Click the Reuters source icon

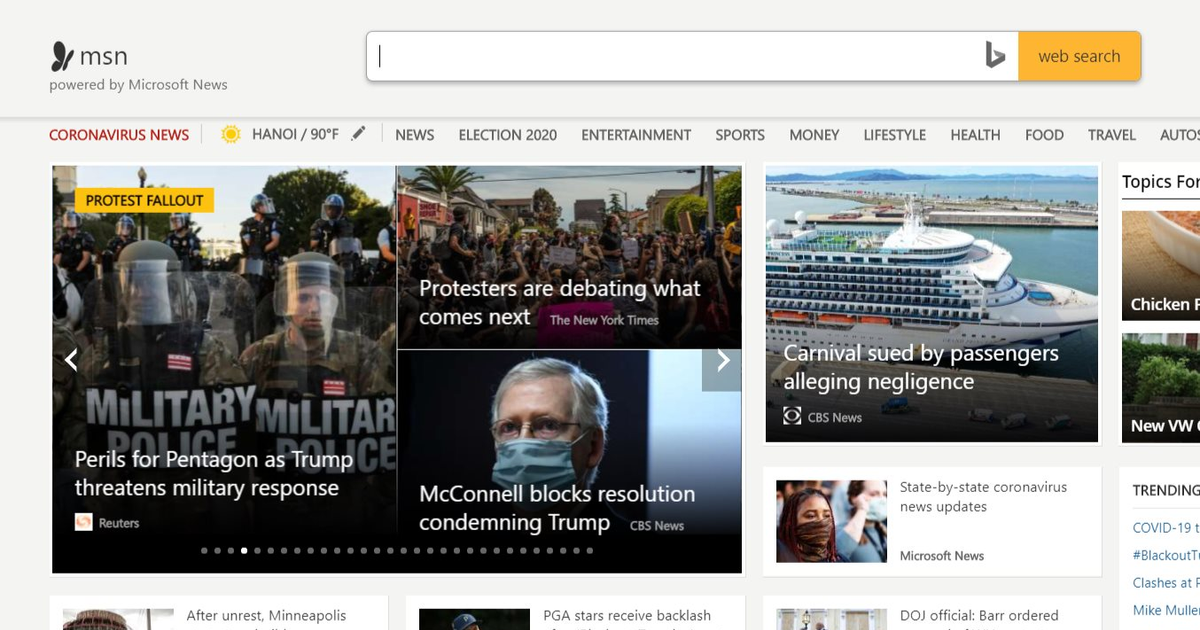click(84, 522)
